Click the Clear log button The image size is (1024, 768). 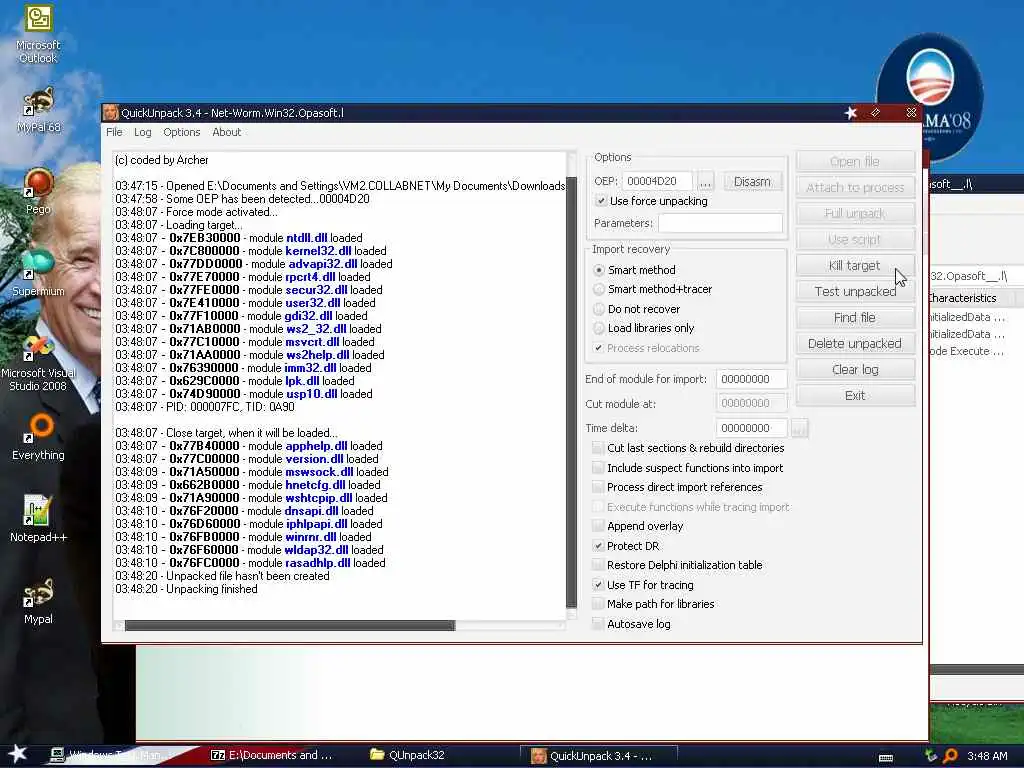[x=855, y=370]
